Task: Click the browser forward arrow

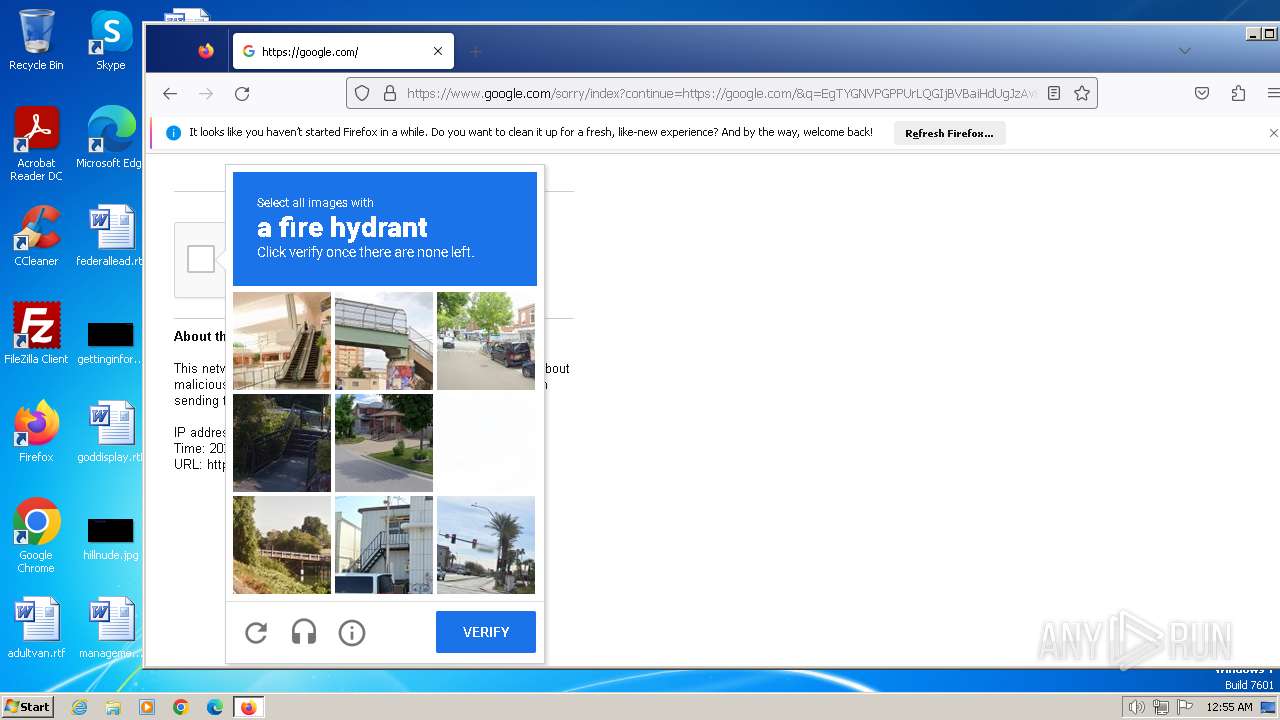Action: pos(206,93)
